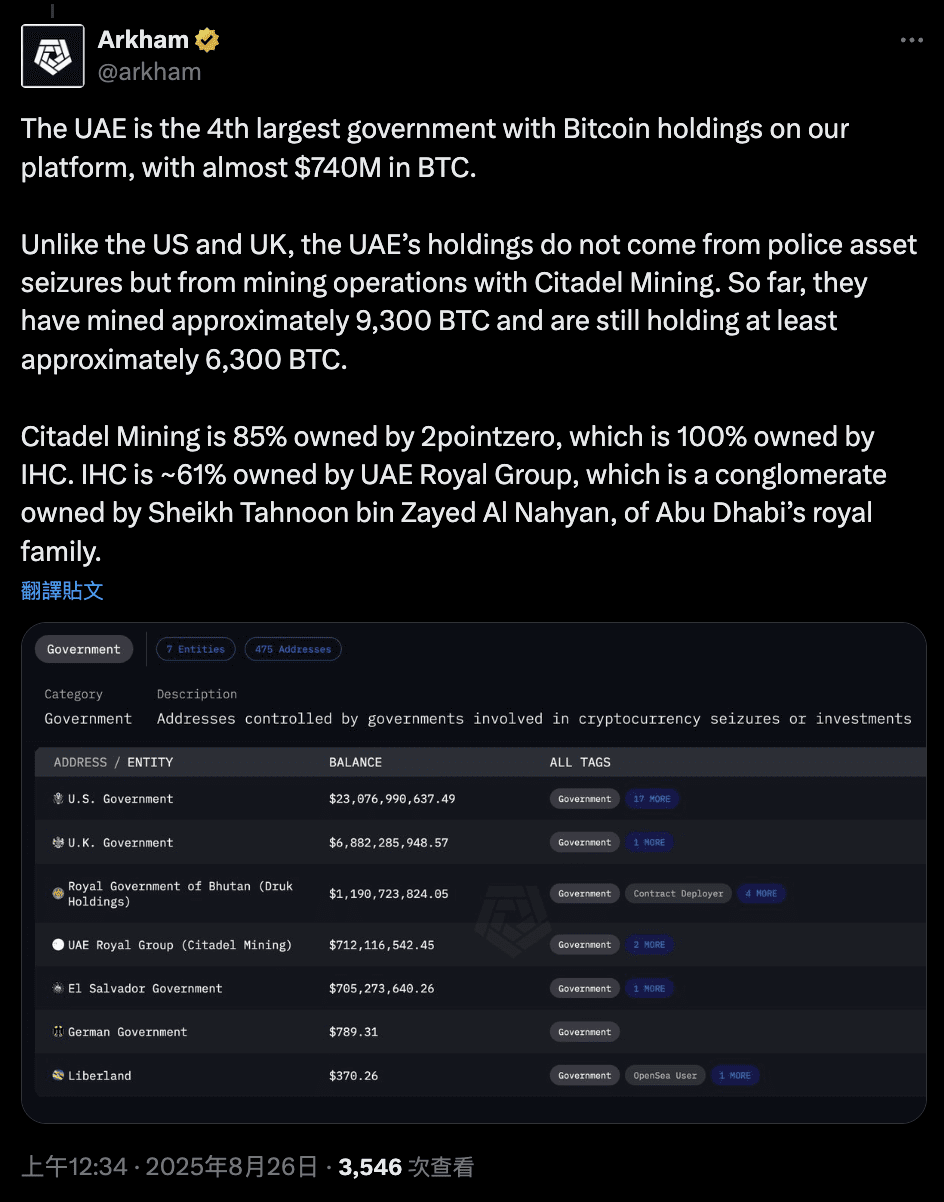Open the embedded Arkham table image
The height and width of the screenshot is (1202, 944).
474,872
